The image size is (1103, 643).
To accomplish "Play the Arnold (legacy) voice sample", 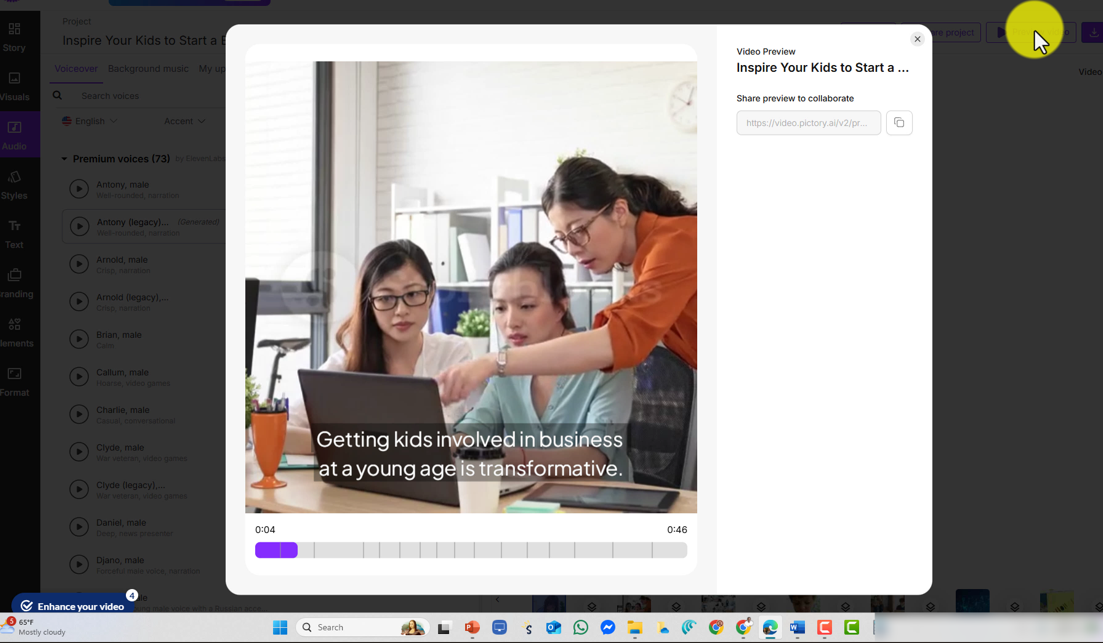I will (79, 301).
